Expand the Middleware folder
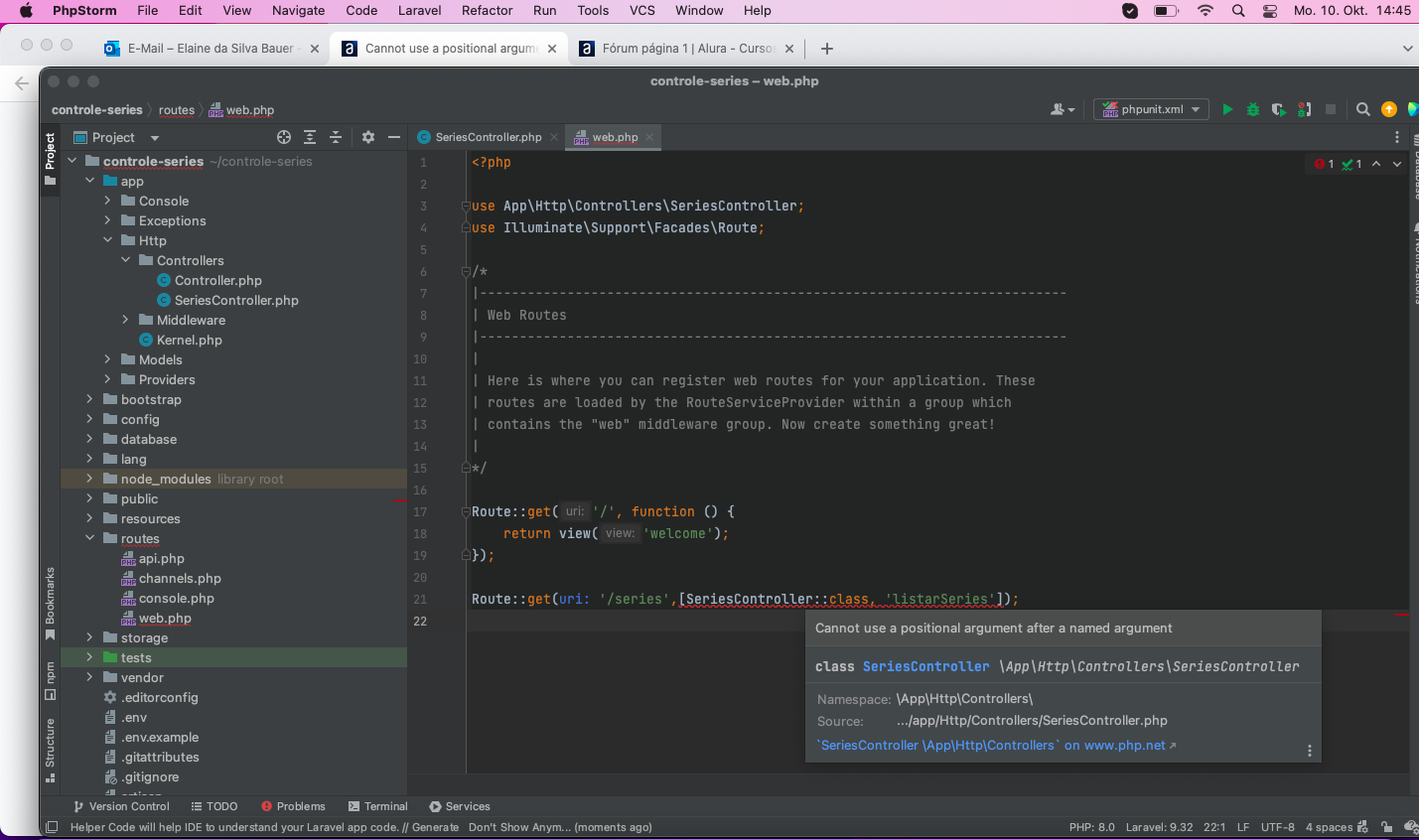This screenshot has height=840, width=1419. click(x=125, y=320)
